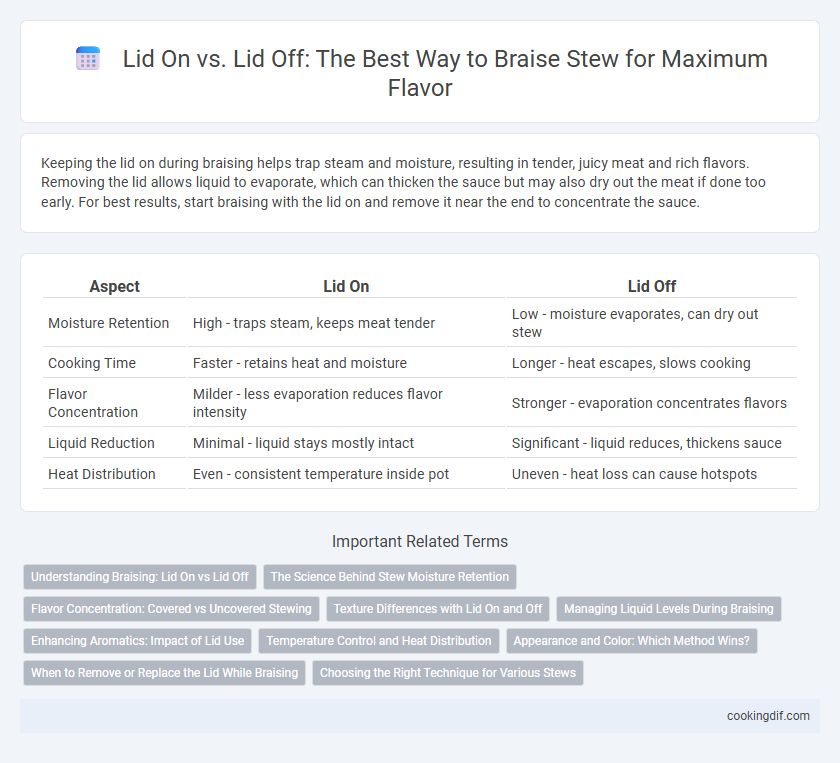The width and height of the screenshot is (840, 763).
Task: Click the calendar grid icon beside the title
Action: 88,58
